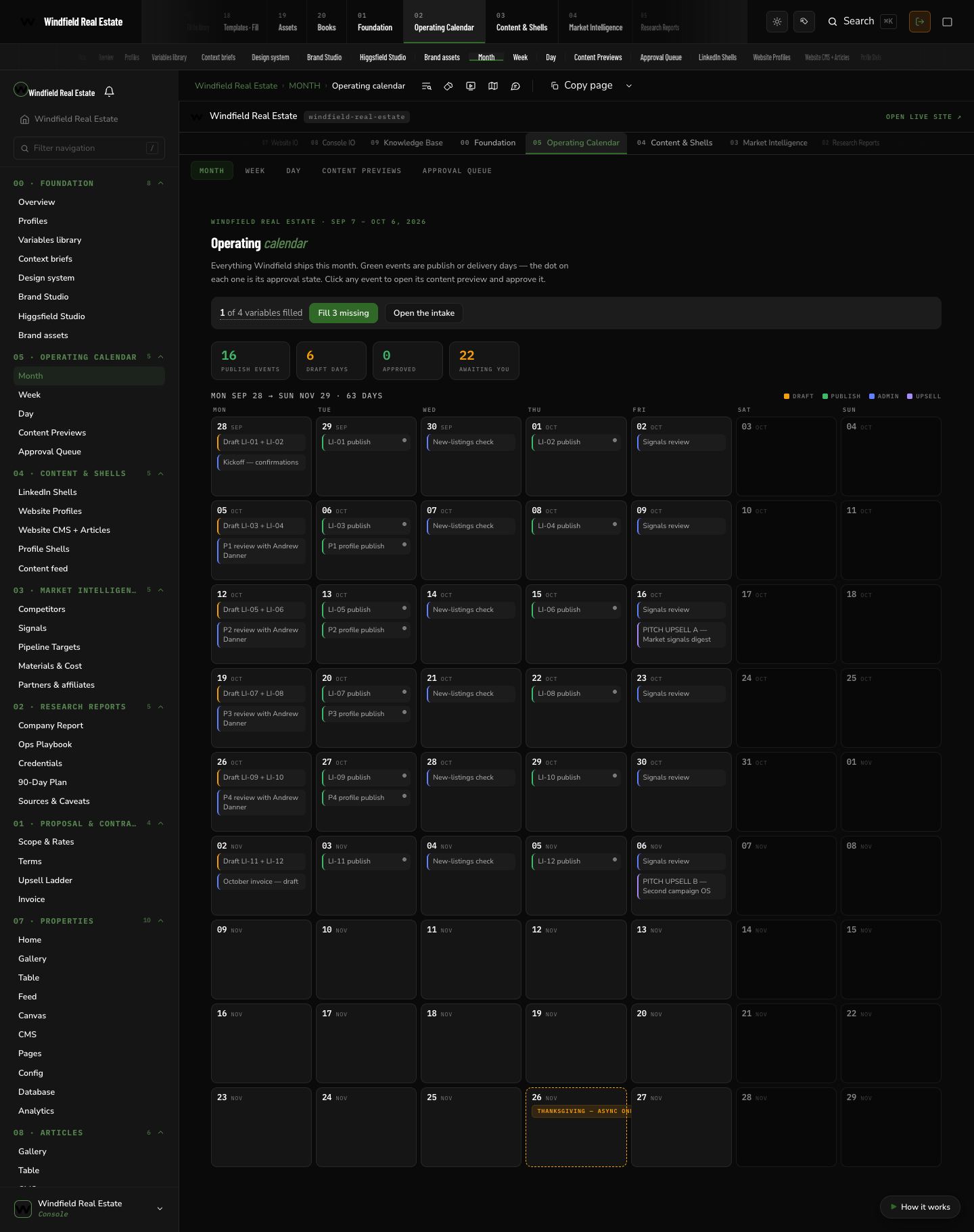Open the 00 Foundation tab in section bar
Viewport: 974px width, 1232px height.
488,143
